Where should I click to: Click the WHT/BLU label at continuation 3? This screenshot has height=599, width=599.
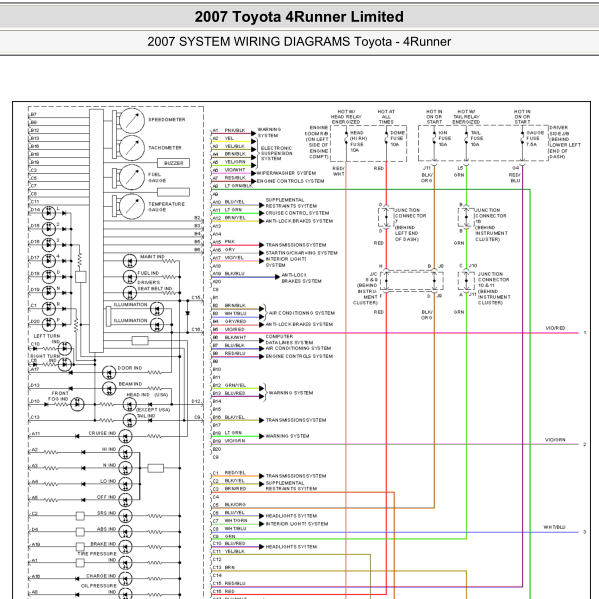[554, 527]
